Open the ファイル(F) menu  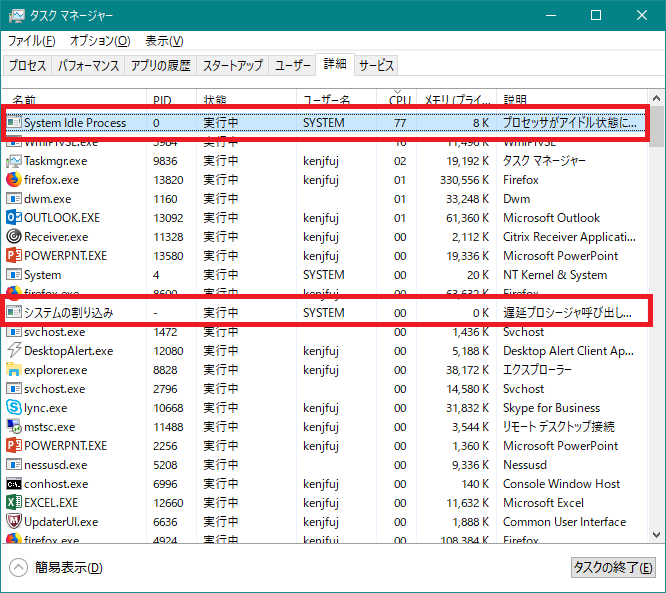coord(31,41)
